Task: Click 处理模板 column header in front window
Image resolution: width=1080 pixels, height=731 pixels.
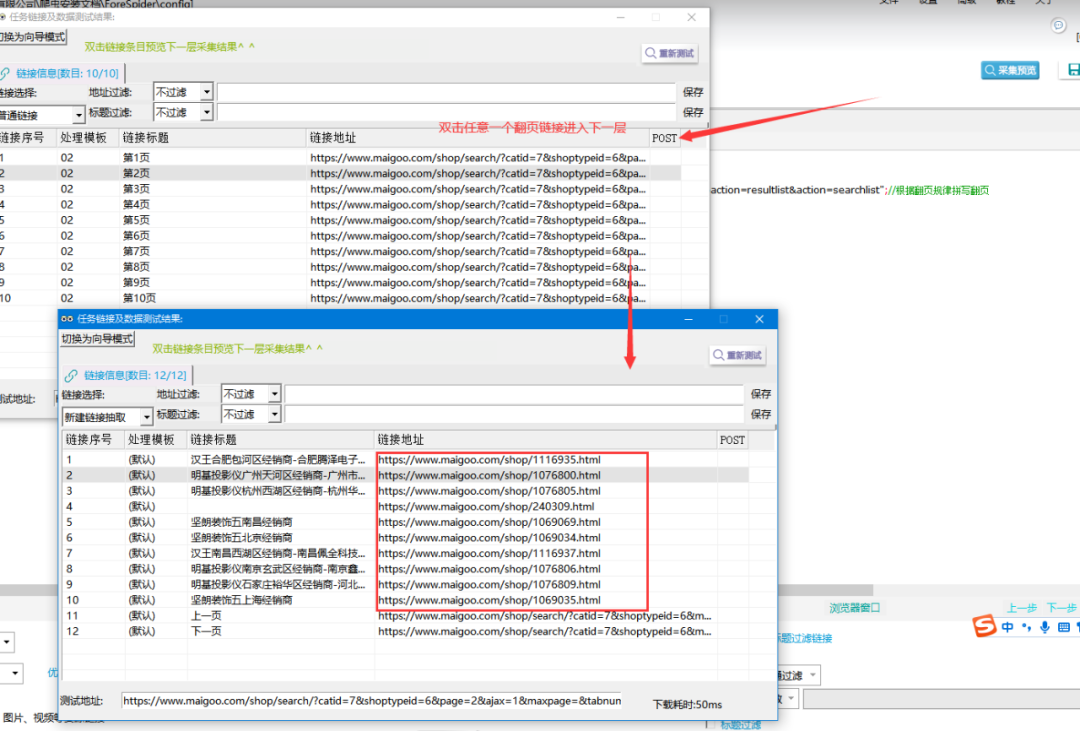Action: (x=156, y=440)
